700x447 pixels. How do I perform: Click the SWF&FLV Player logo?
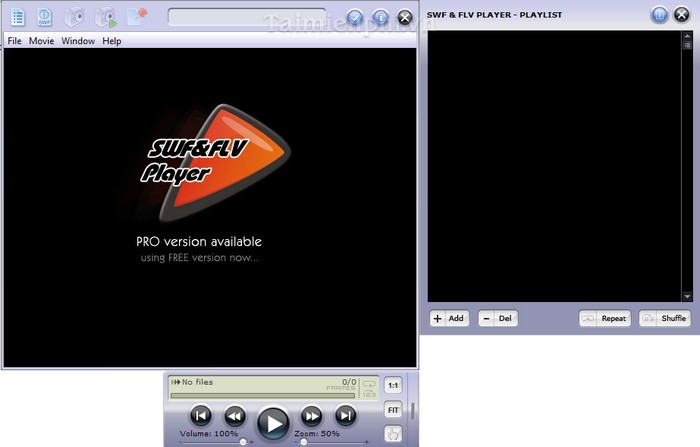tap(214, 163)
